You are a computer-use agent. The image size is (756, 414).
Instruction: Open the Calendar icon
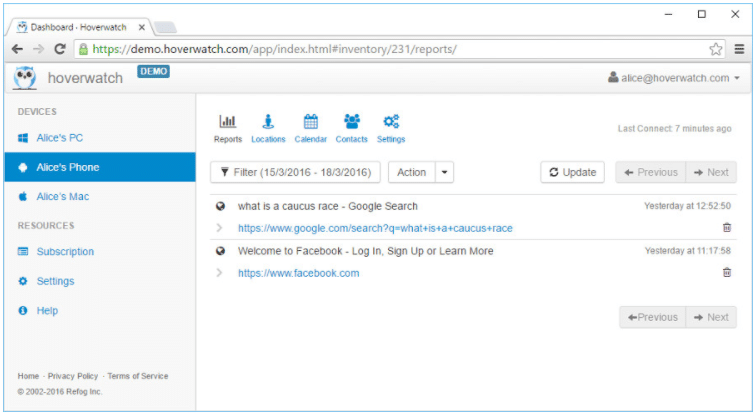pyautogui.click(x=310, y=121)
